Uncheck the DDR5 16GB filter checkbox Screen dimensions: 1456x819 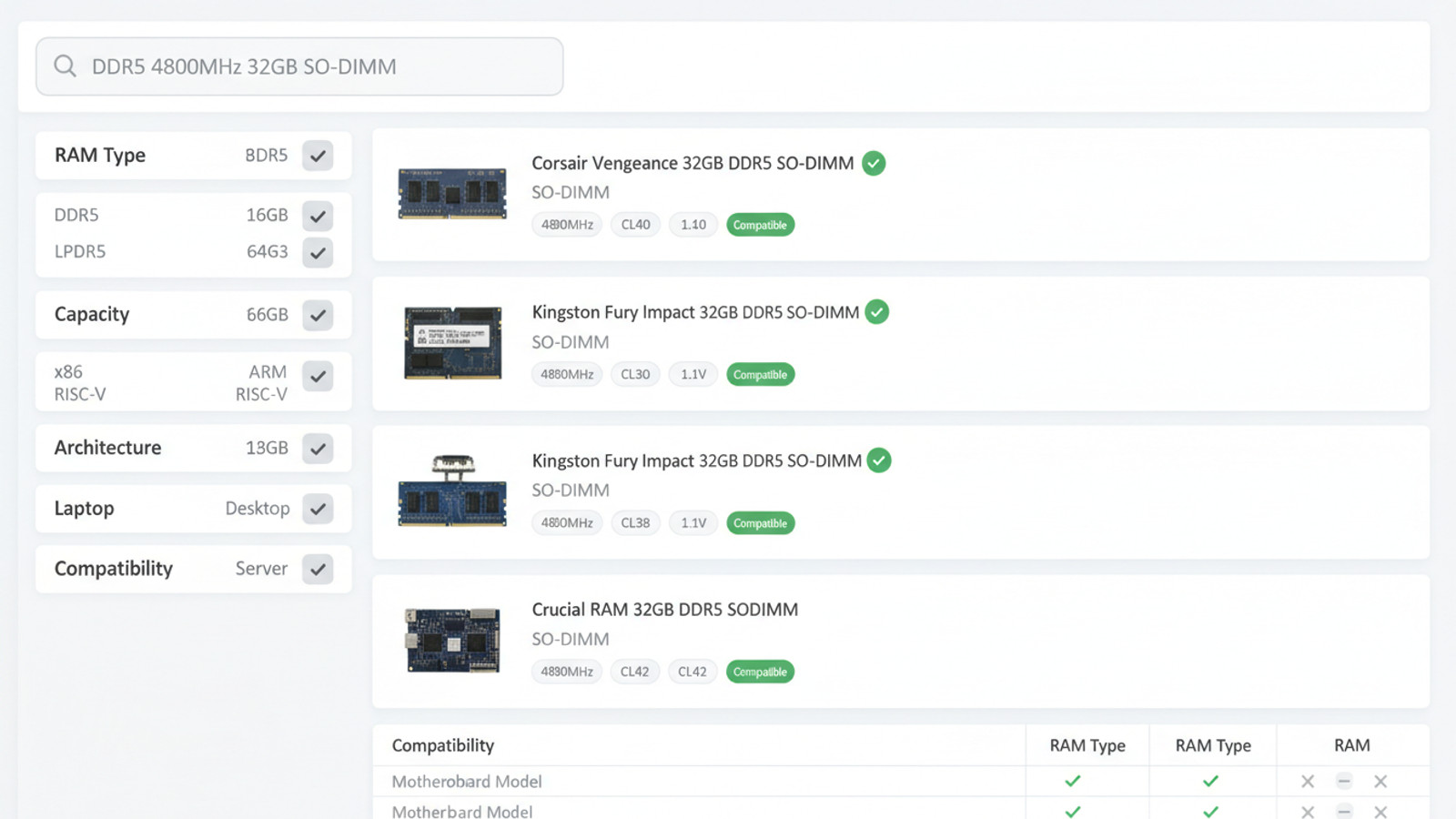tap(318, 216)
